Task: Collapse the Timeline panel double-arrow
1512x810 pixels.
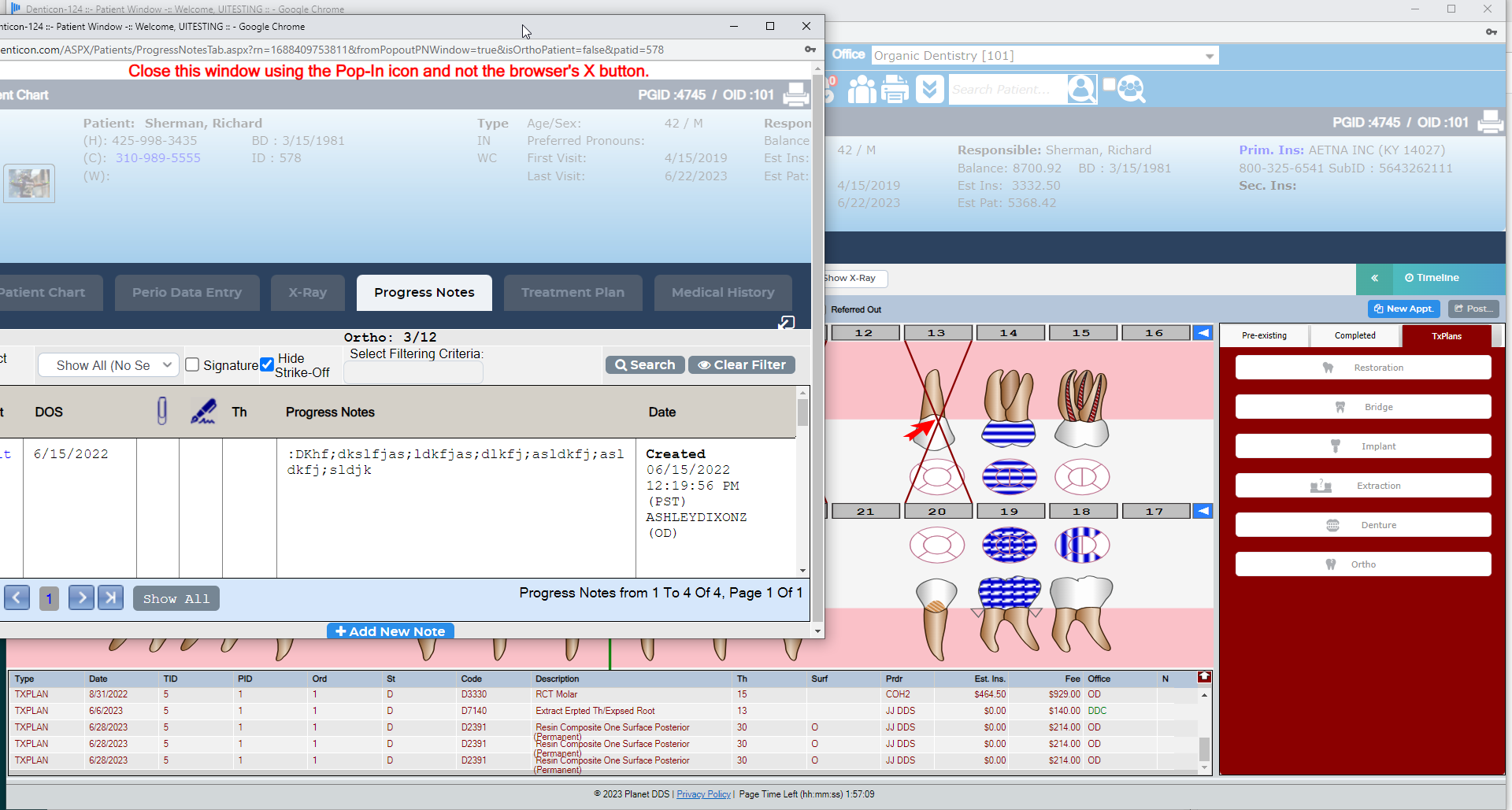Action: pos(1374,278)
